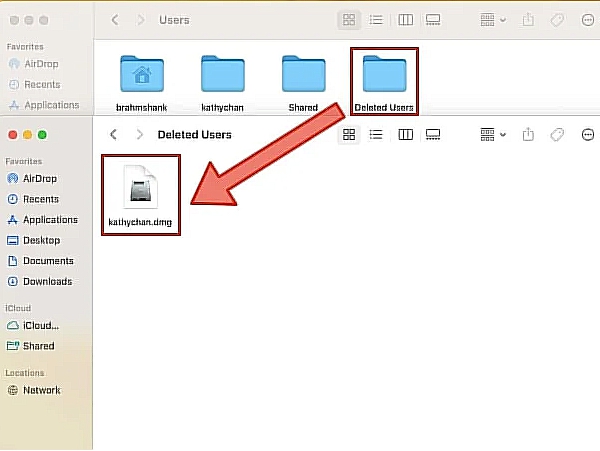Open AirDrop in Deleted Users window sidebar
600x451 pixels.
click(32, 179)
